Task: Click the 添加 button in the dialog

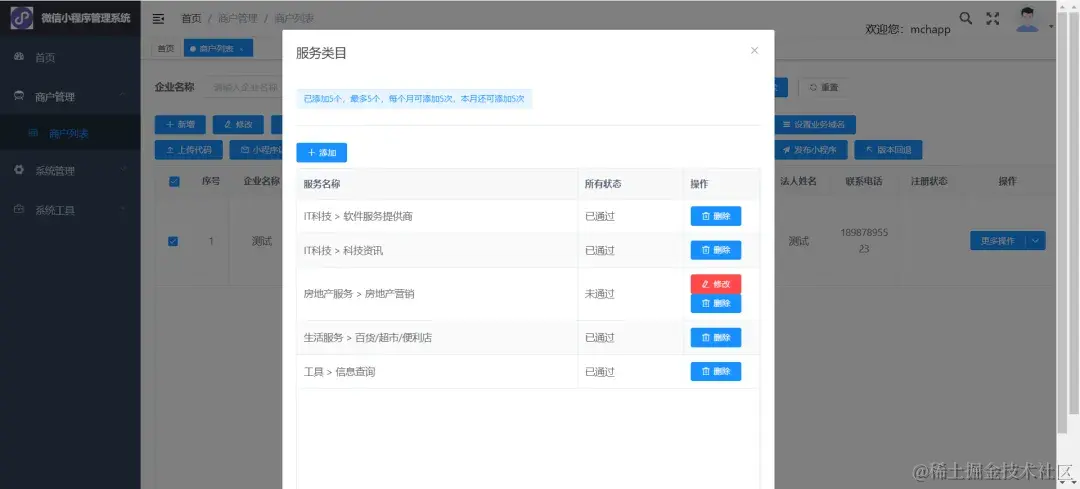Action: (322, 152)
